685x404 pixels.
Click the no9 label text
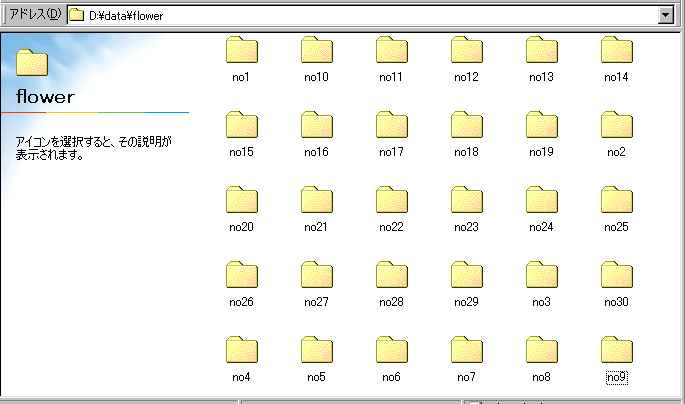[x=616, y=377]
